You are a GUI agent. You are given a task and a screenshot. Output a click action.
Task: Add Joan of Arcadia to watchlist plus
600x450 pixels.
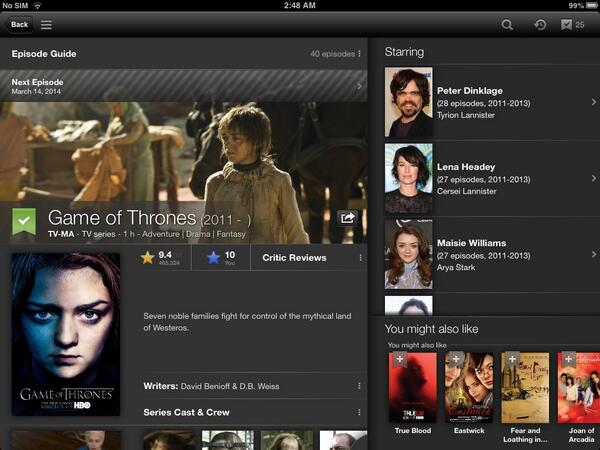568,359
